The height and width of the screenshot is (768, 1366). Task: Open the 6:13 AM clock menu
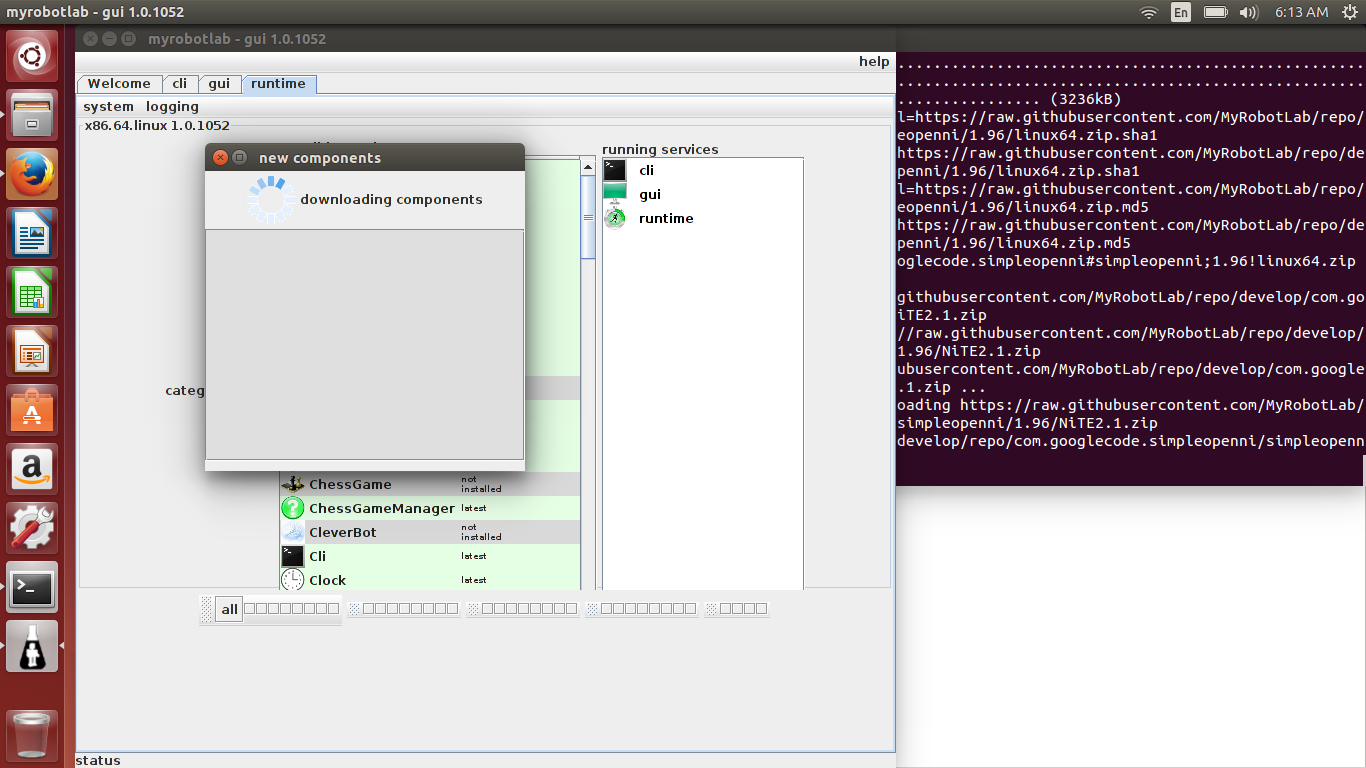[1301, 12]
